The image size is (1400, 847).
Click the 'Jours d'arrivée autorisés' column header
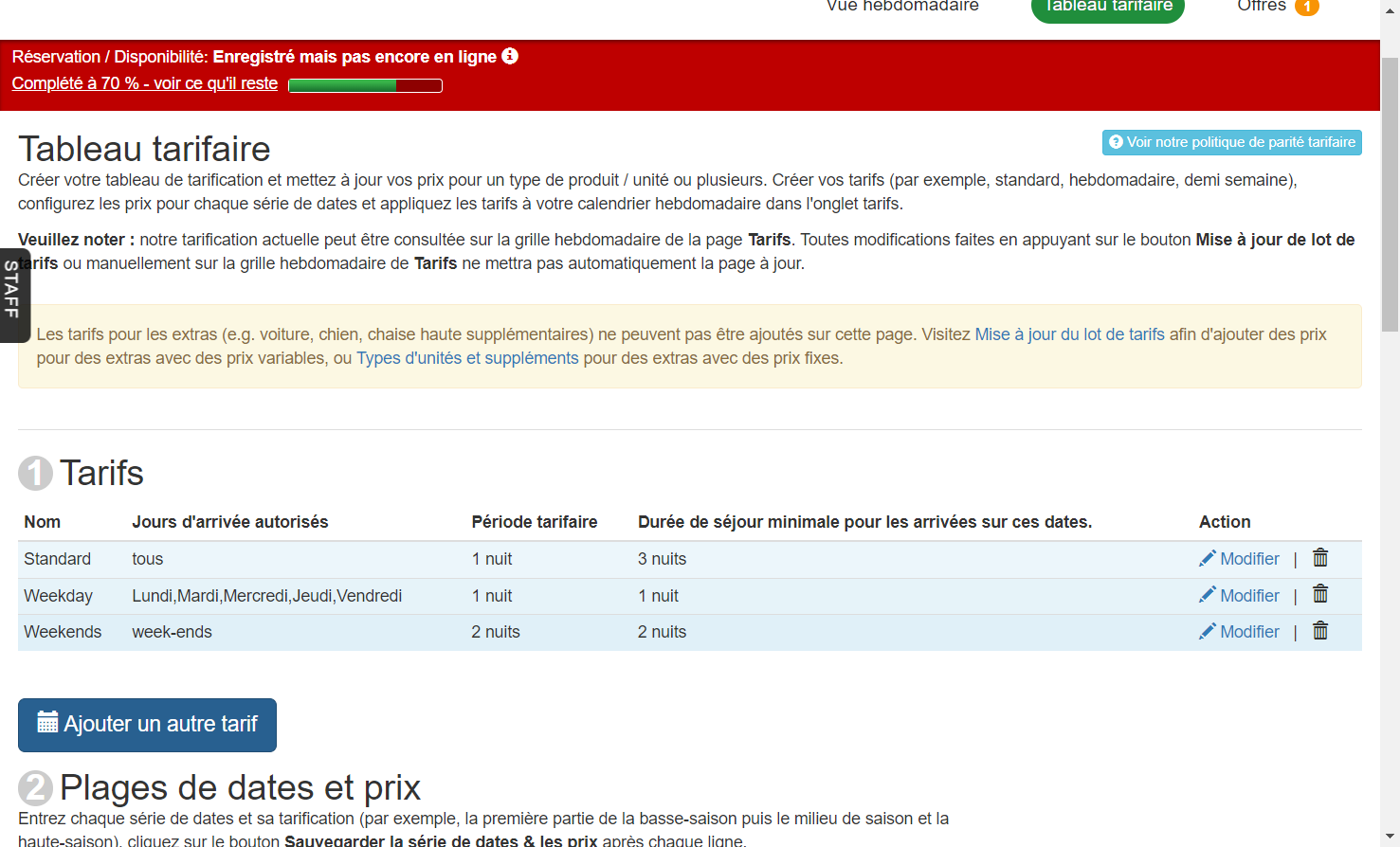(230, 522)
